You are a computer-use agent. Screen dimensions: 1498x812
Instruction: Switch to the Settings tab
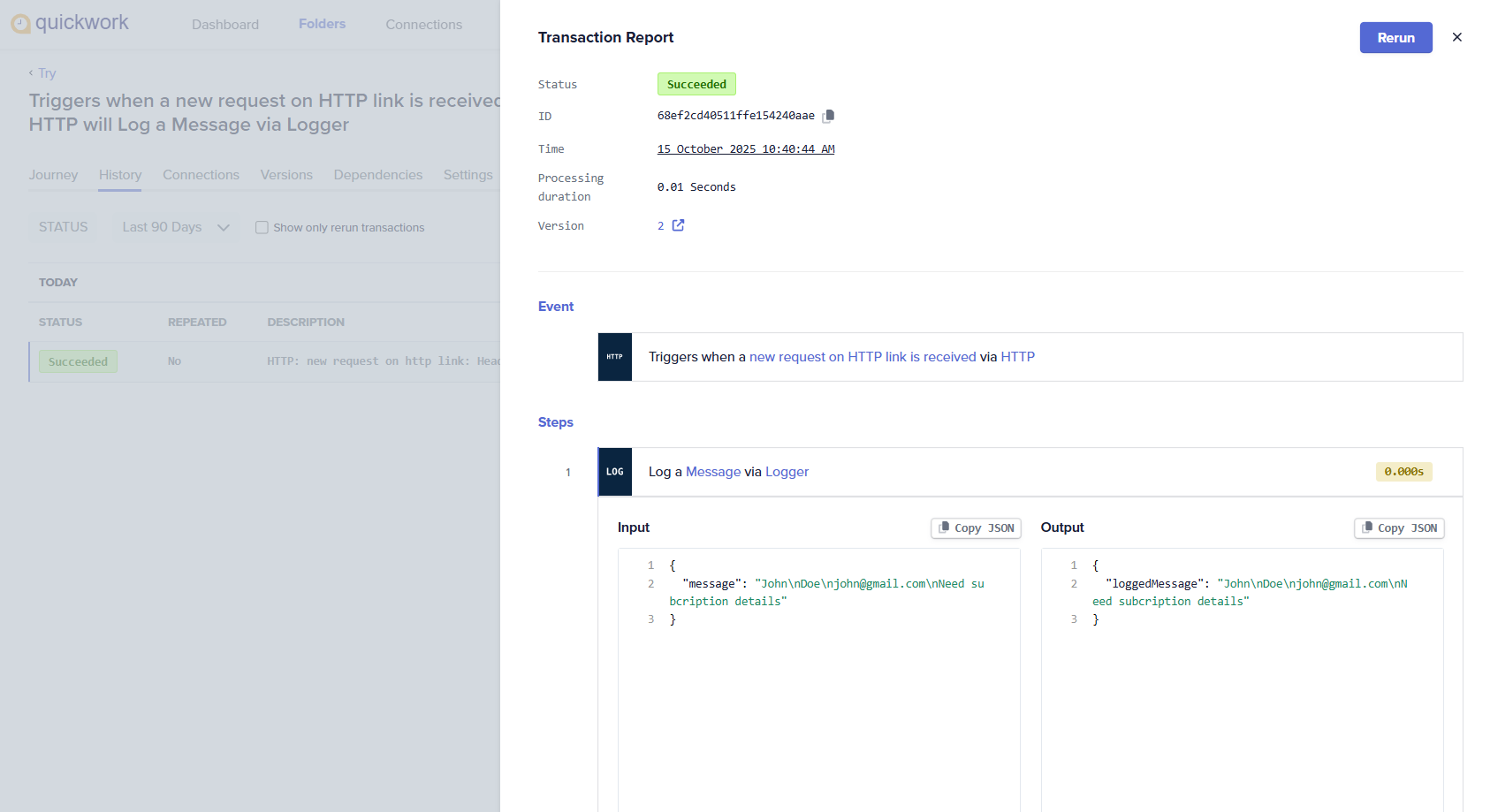pyautogui.click(x=468, y=175)
